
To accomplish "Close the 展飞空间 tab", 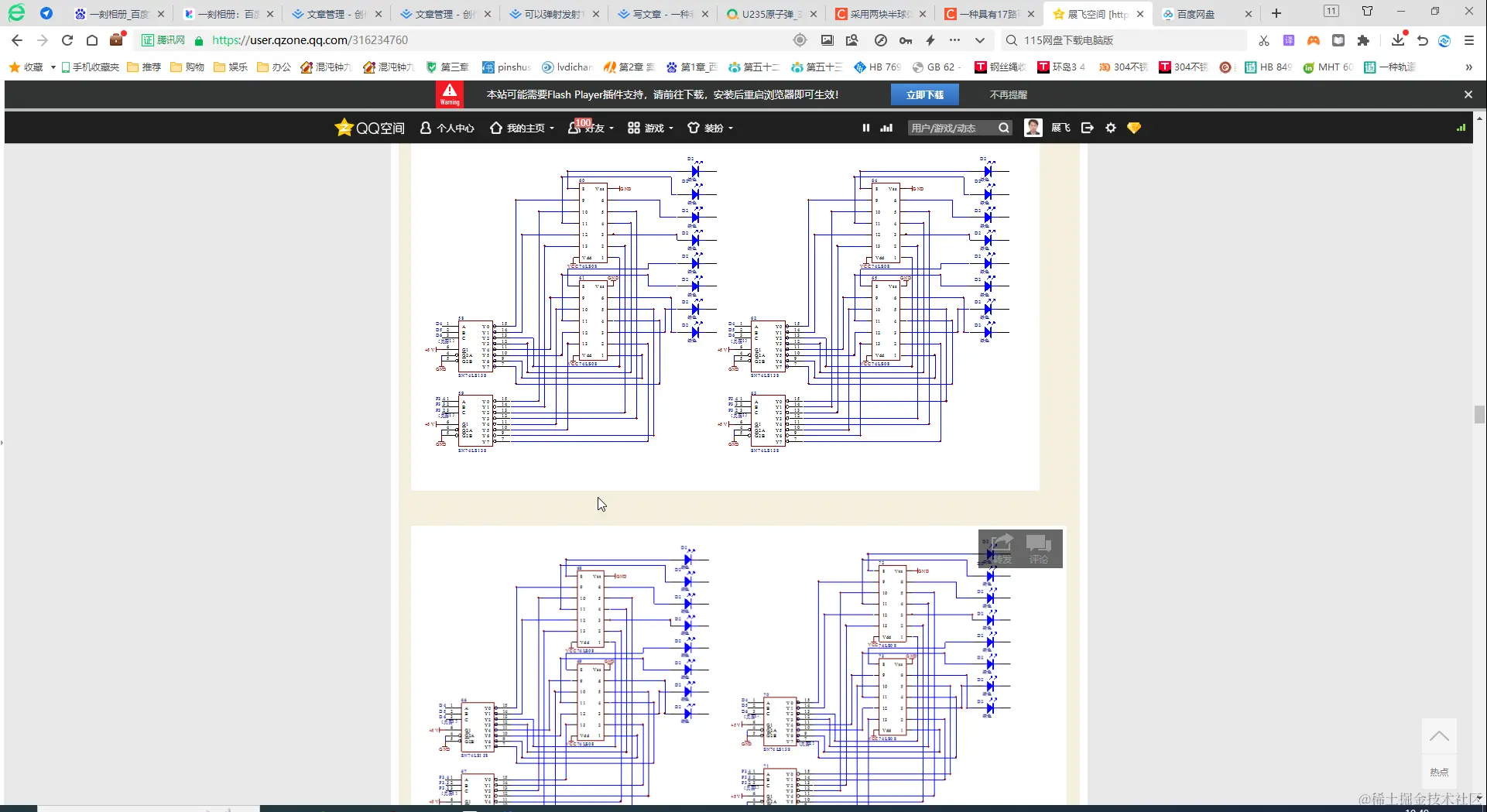I will (1140, 14).
